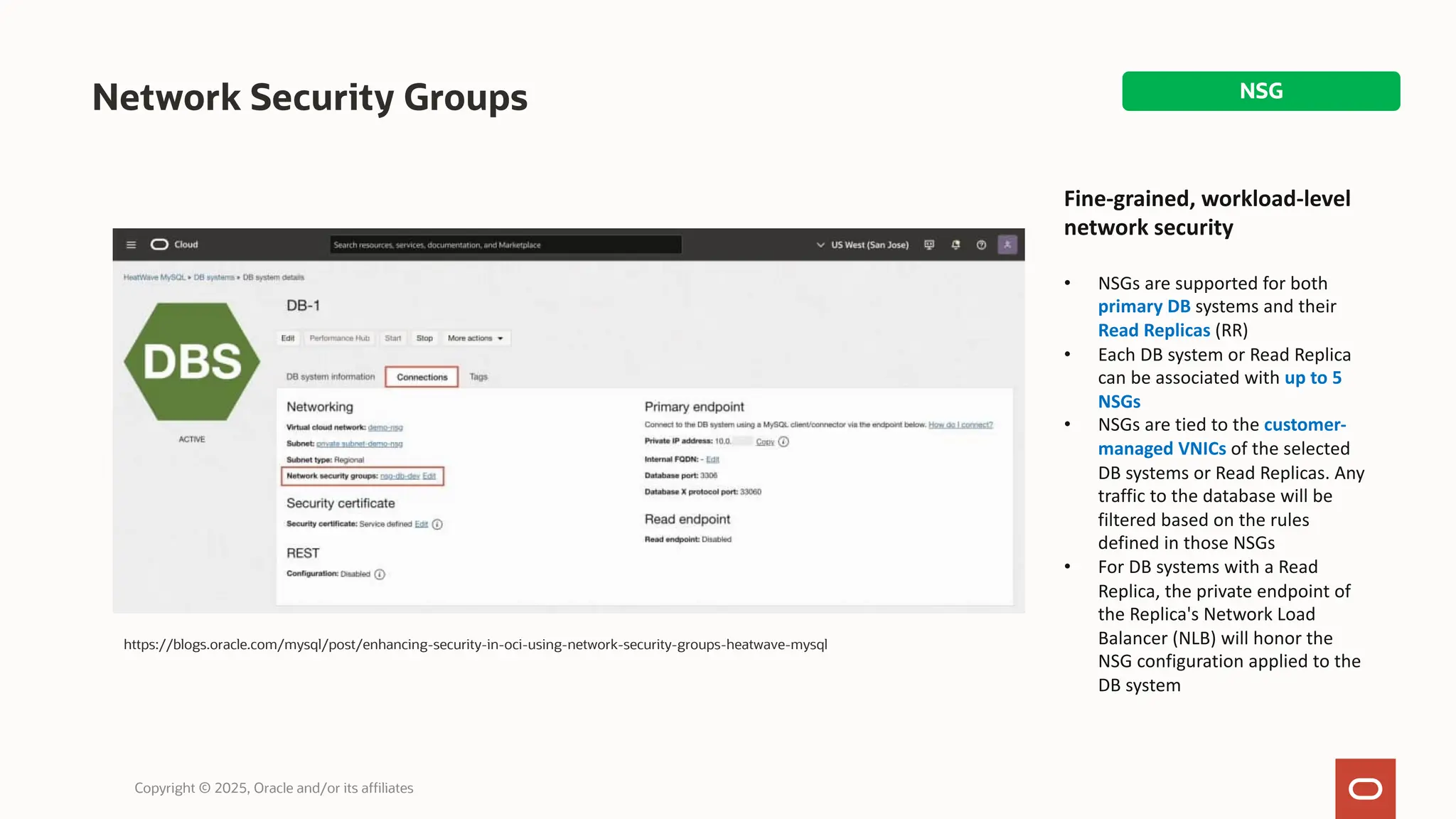The height and width of the screenshot is (819, 1456).
Task: Click the Oracle Cloud logo
Action: tap(174, 245)
